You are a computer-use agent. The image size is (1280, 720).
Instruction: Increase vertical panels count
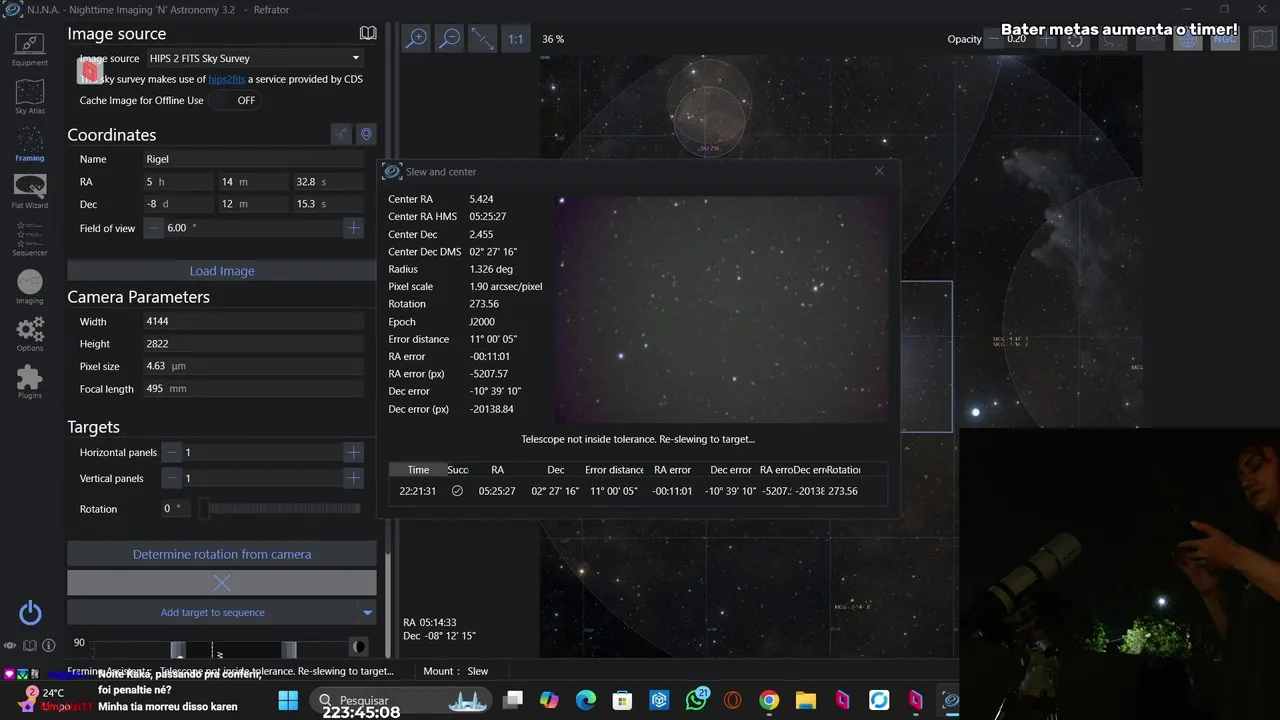[353, 478]
